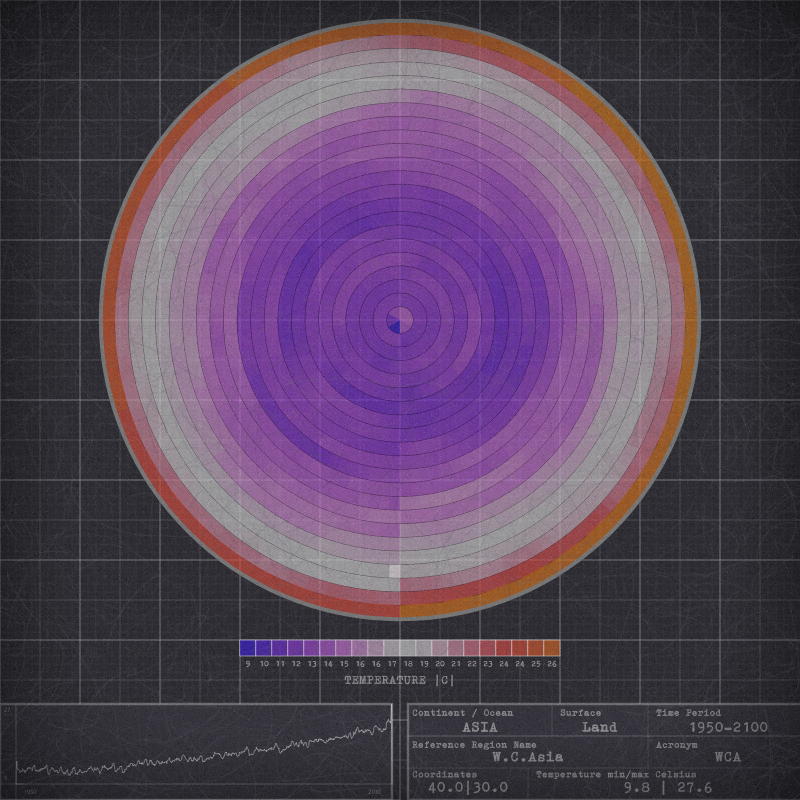Pick the legend swatch above number 22
The width and height of the screenshot is (800, 800).
(472, 648)
